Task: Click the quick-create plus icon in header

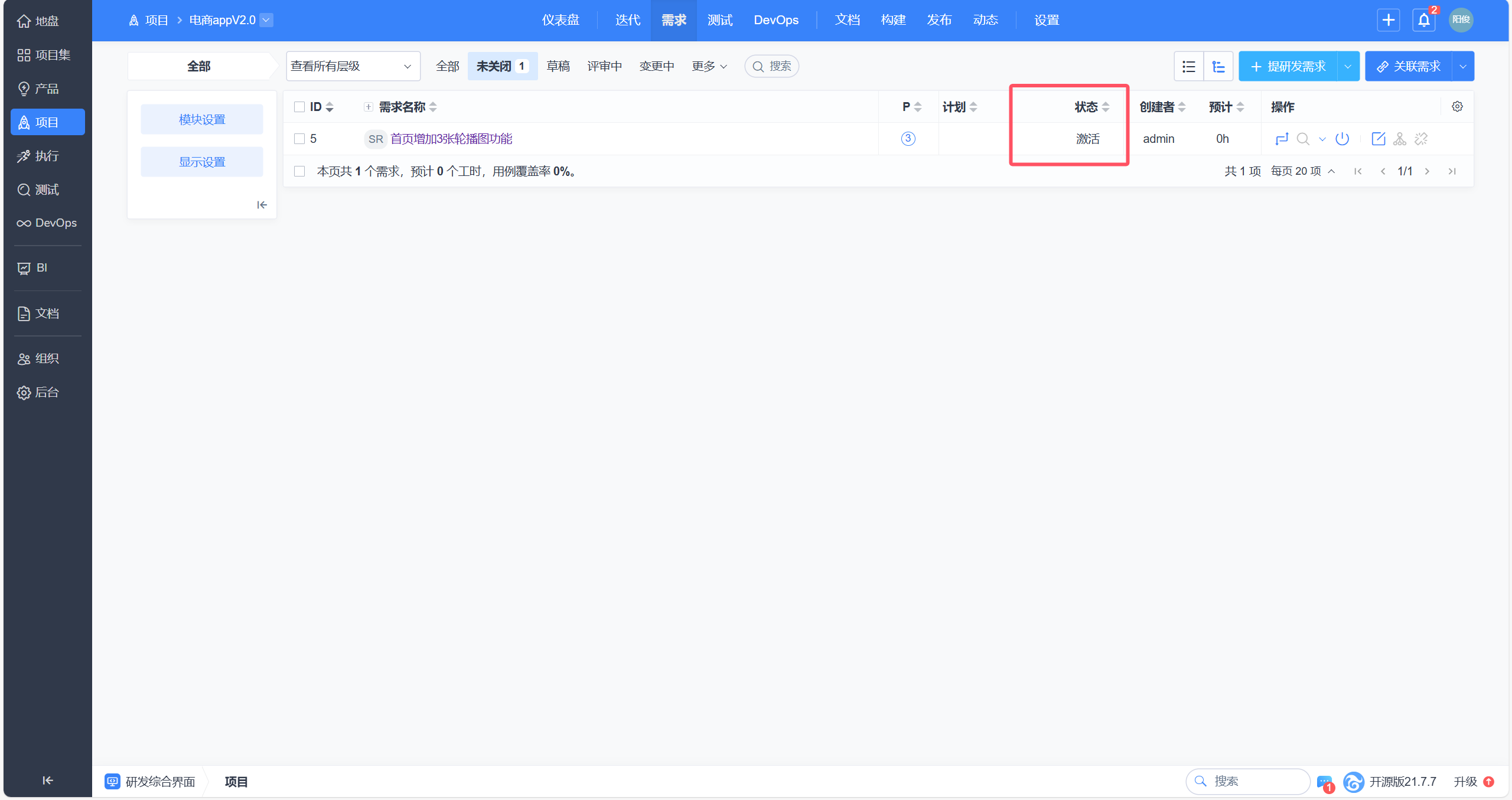Action: coord(1388,20)
